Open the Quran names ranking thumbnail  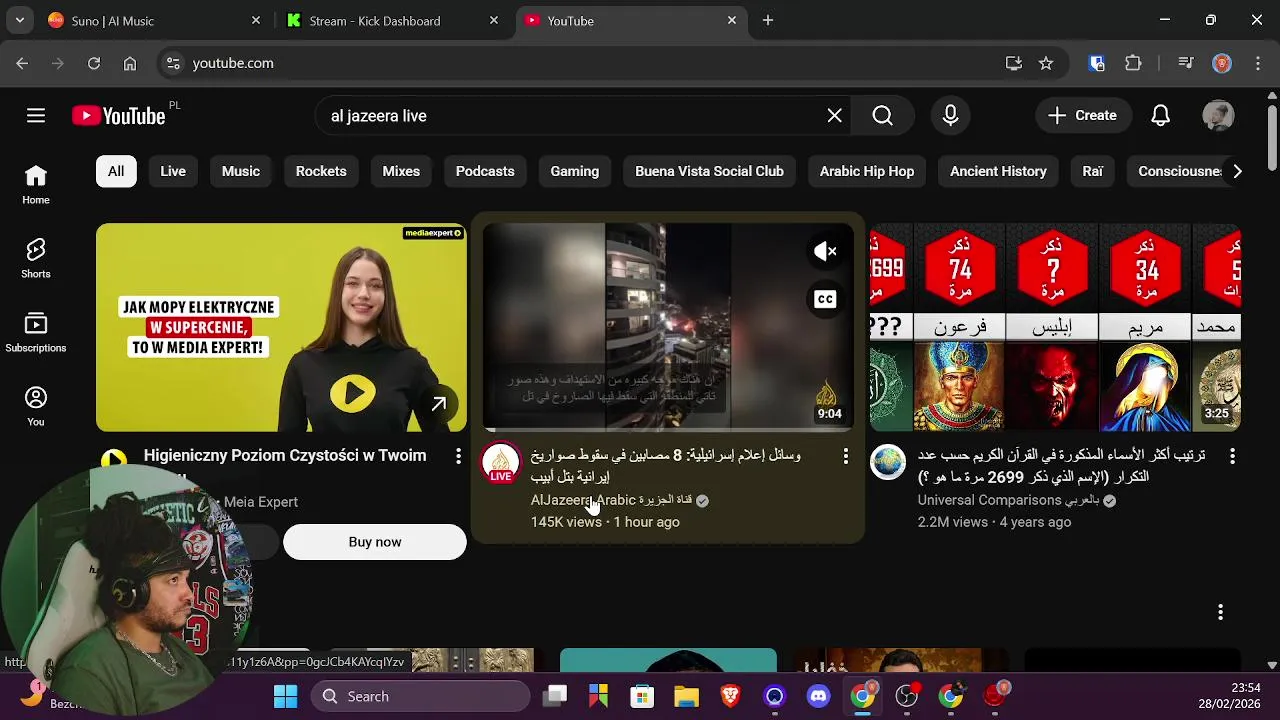click(1055, 328)
